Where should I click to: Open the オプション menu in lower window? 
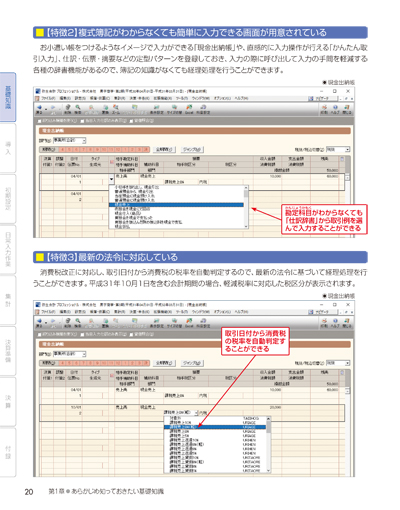click(x=222, y=312)
